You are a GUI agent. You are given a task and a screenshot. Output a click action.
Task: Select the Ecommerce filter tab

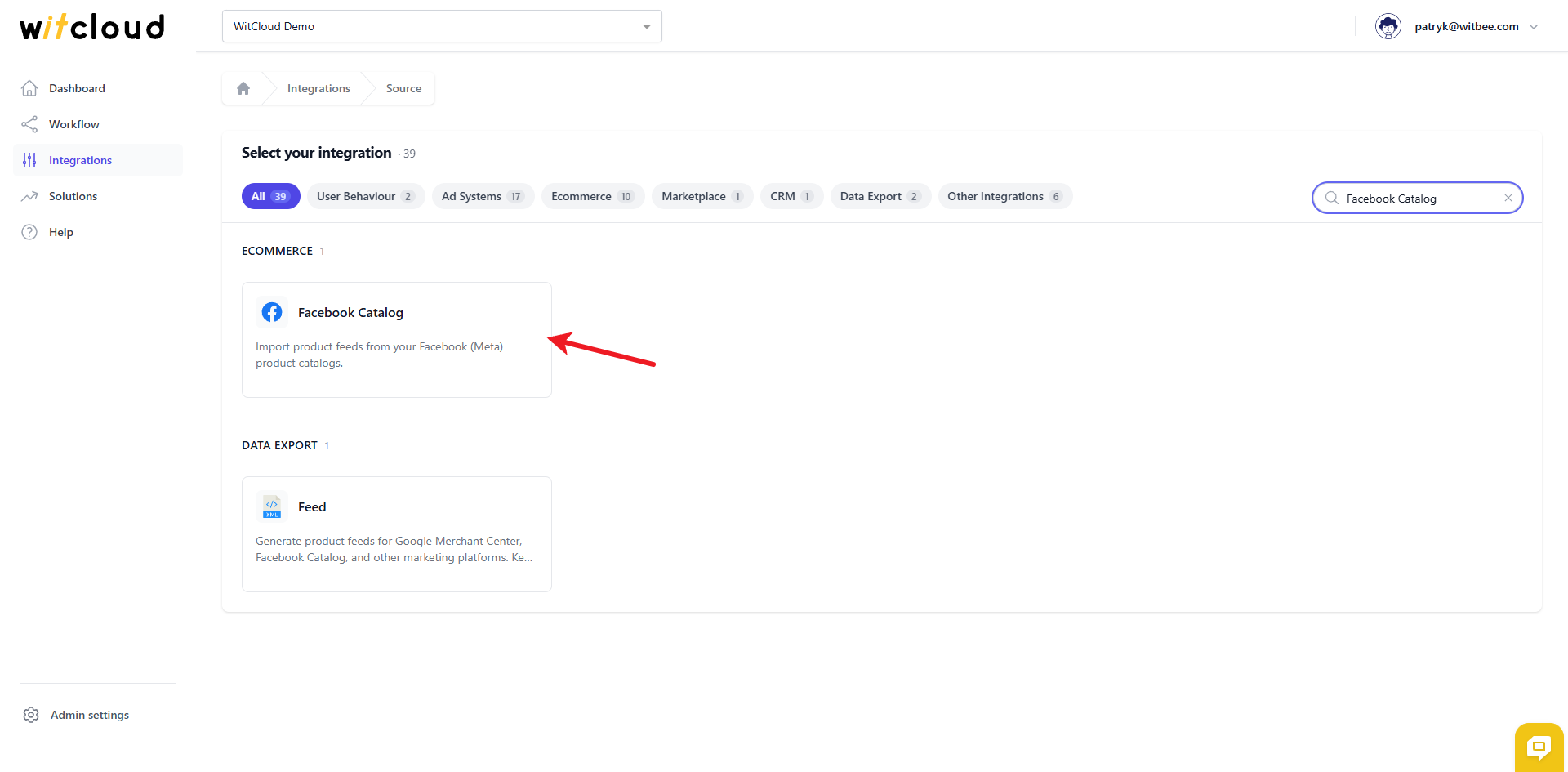point(593,196)
